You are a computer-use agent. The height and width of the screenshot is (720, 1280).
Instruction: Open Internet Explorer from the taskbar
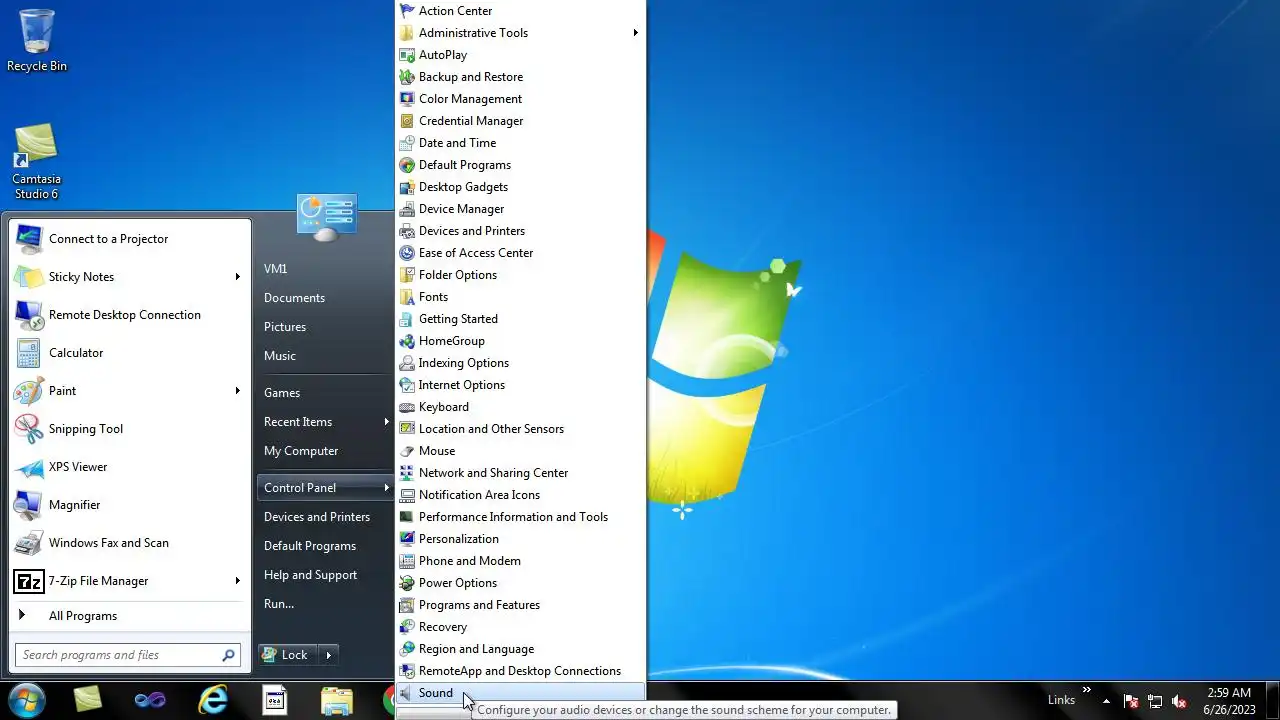coord(212,700)
